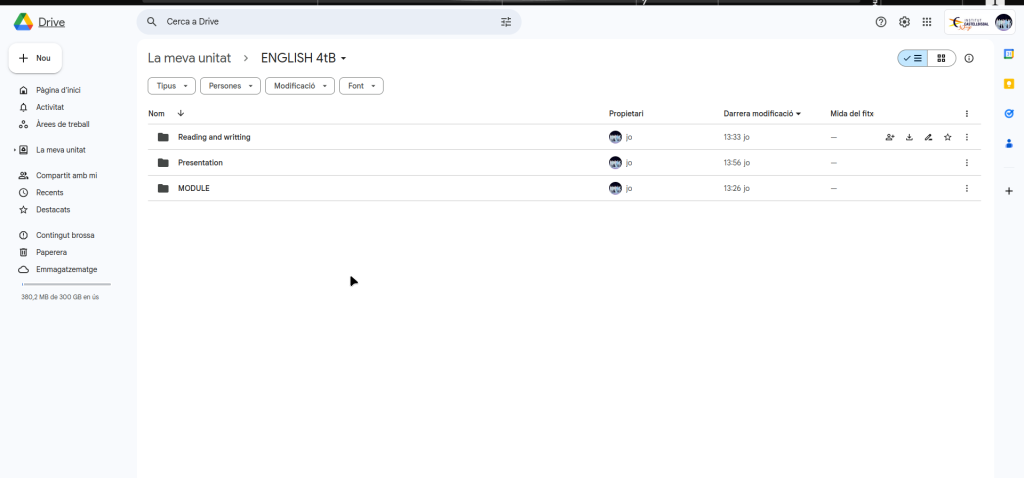The height and width of the screenshot is (478, 1024).
Task: Download the Reading and writting folder
Action: coord(909,137)
